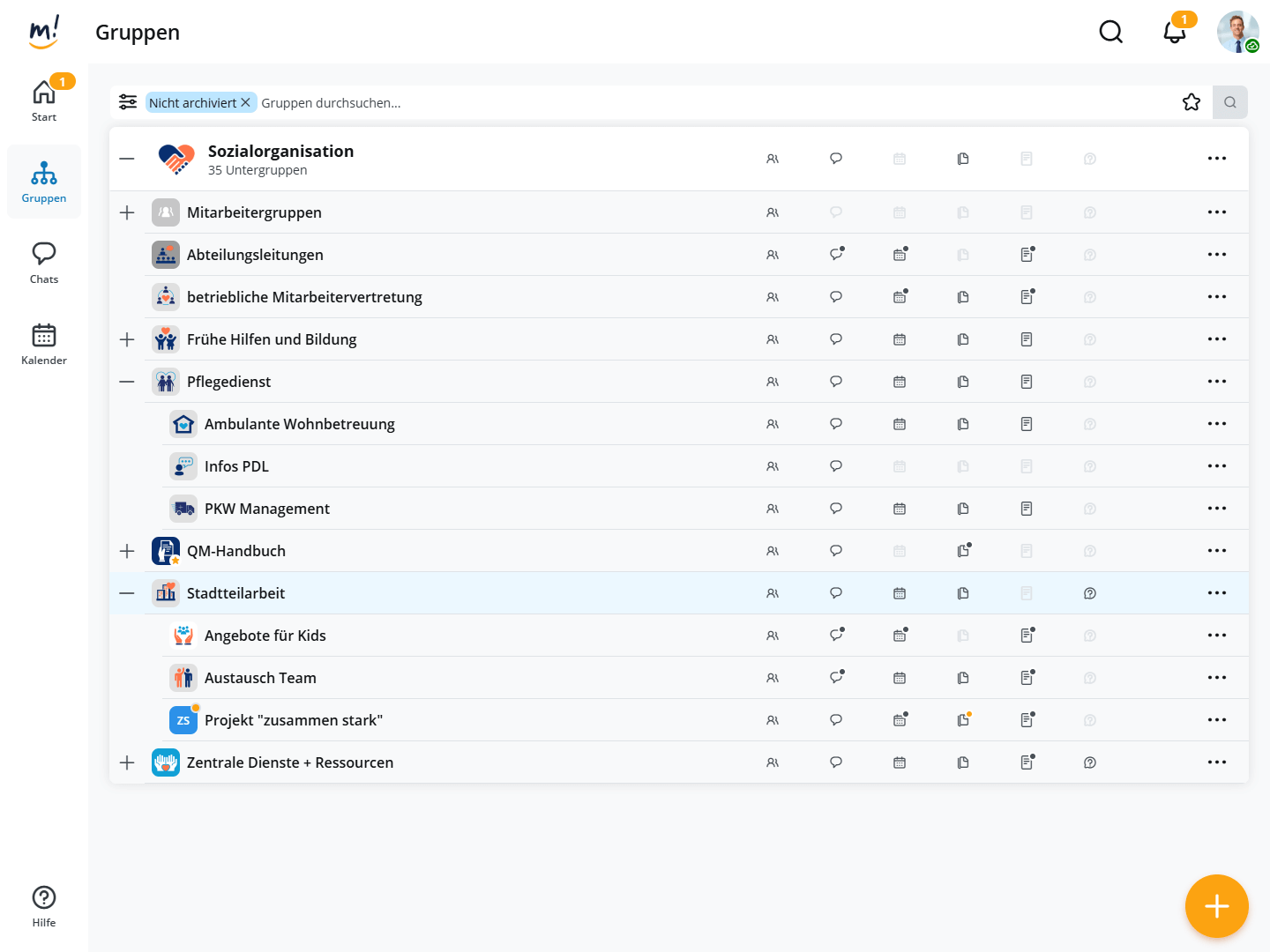This screenshot has height=952, width=1270.
Task: Show members of Infos PDL group
Action: [773, 466]
